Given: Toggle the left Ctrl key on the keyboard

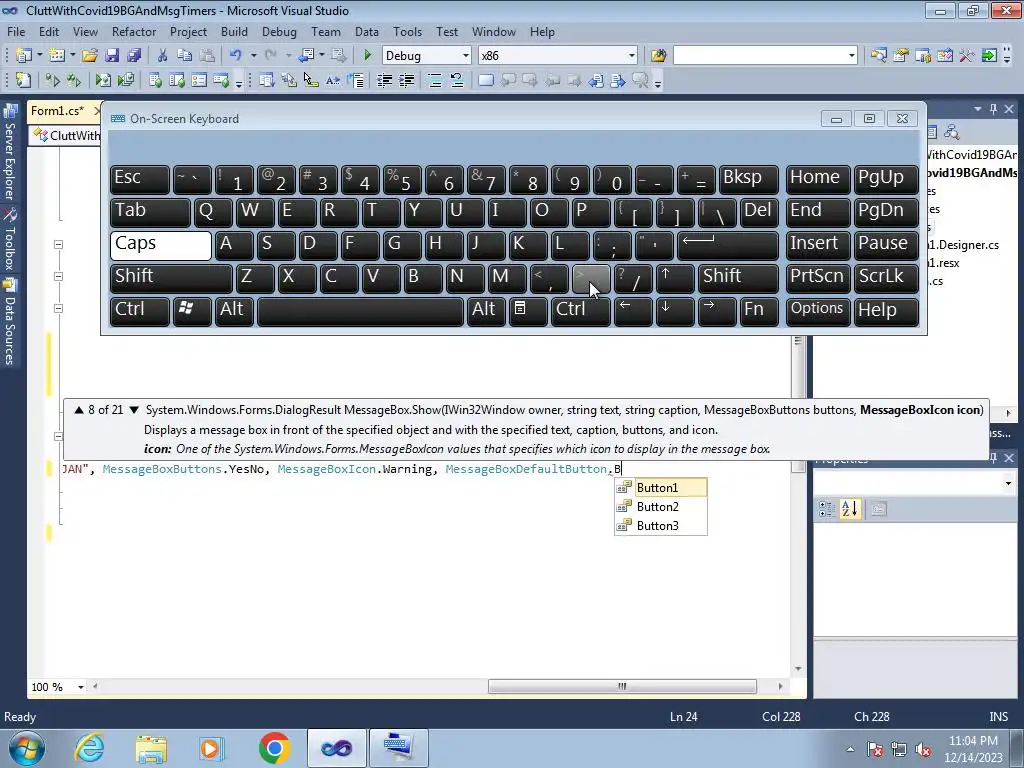Looking at the screenshot, I should tap(140, 311).
